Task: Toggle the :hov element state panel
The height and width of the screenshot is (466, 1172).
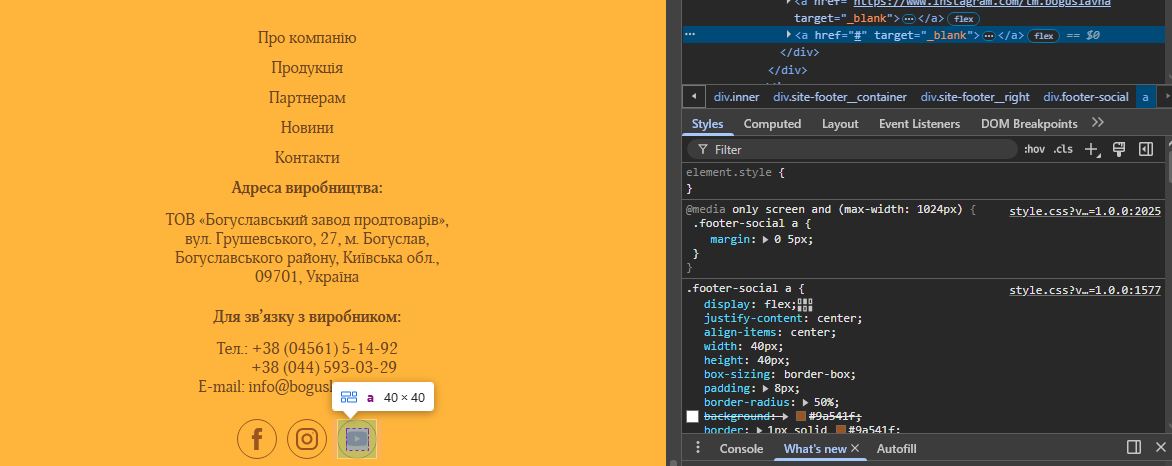Action: click(1034, 149)
